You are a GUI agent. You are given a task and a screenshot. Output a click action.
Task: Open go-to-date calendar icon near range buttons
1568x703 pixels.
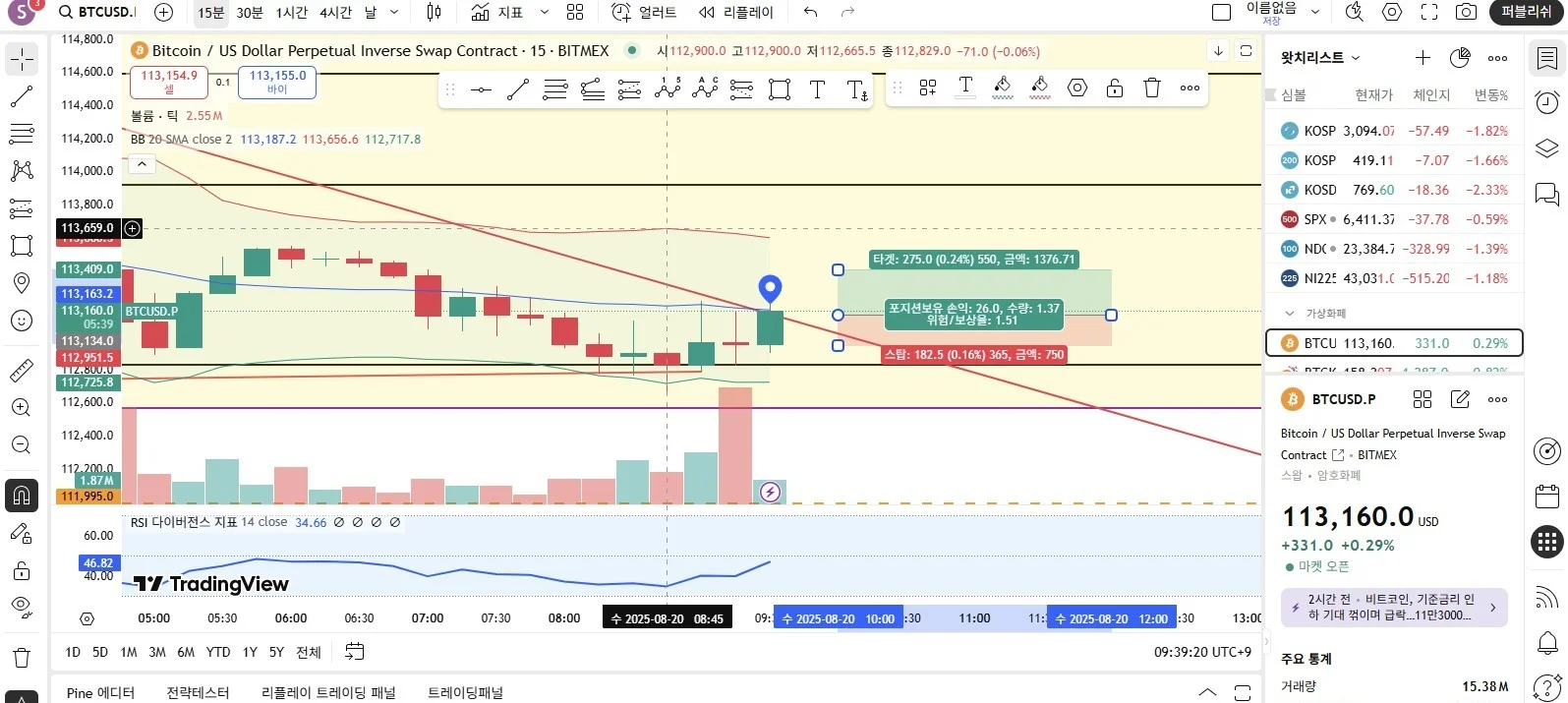point(355,652)
